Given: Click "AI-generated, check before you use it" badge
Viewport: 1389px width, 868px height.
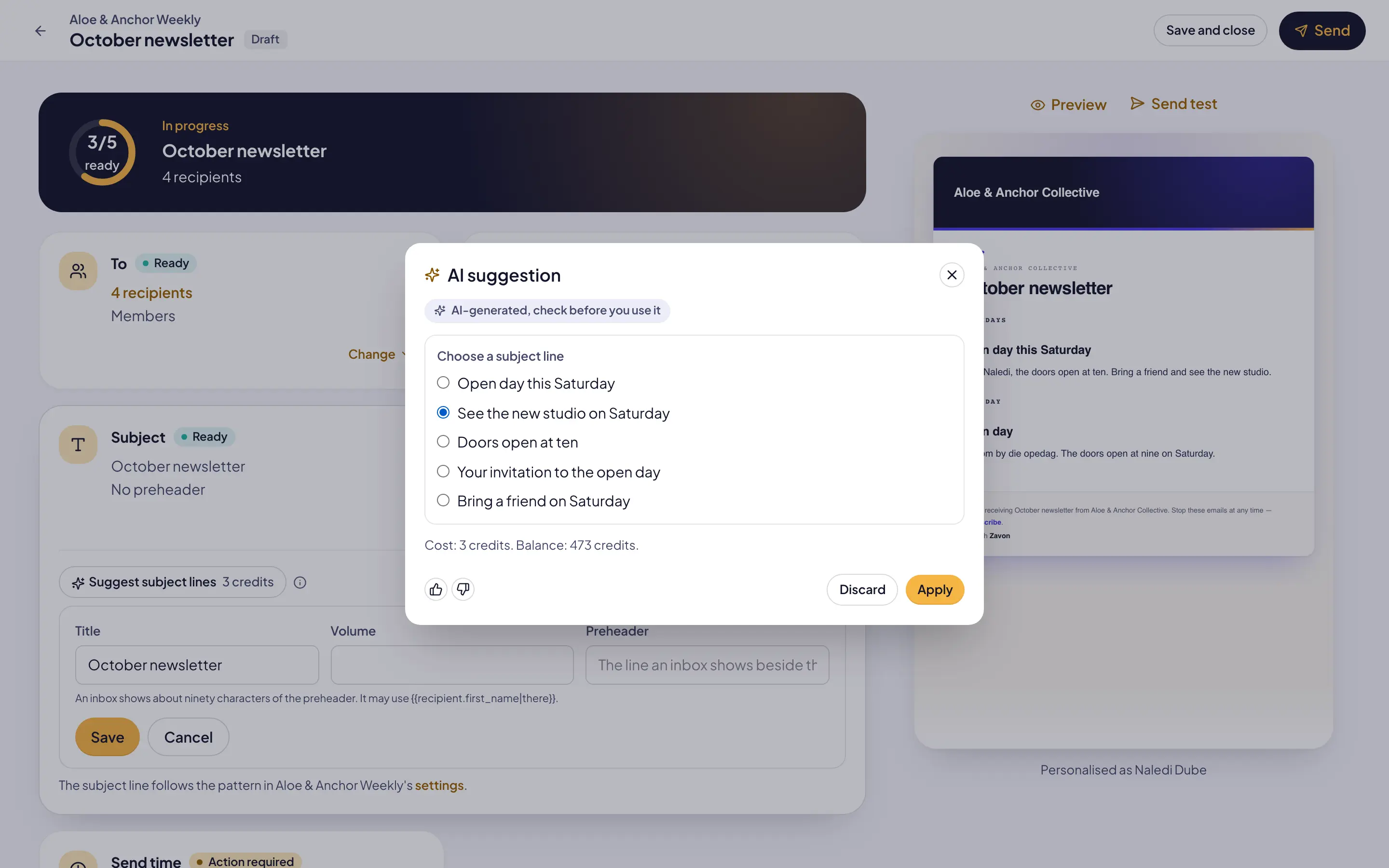Looking at the screenshot, I should tap(547, 311).
